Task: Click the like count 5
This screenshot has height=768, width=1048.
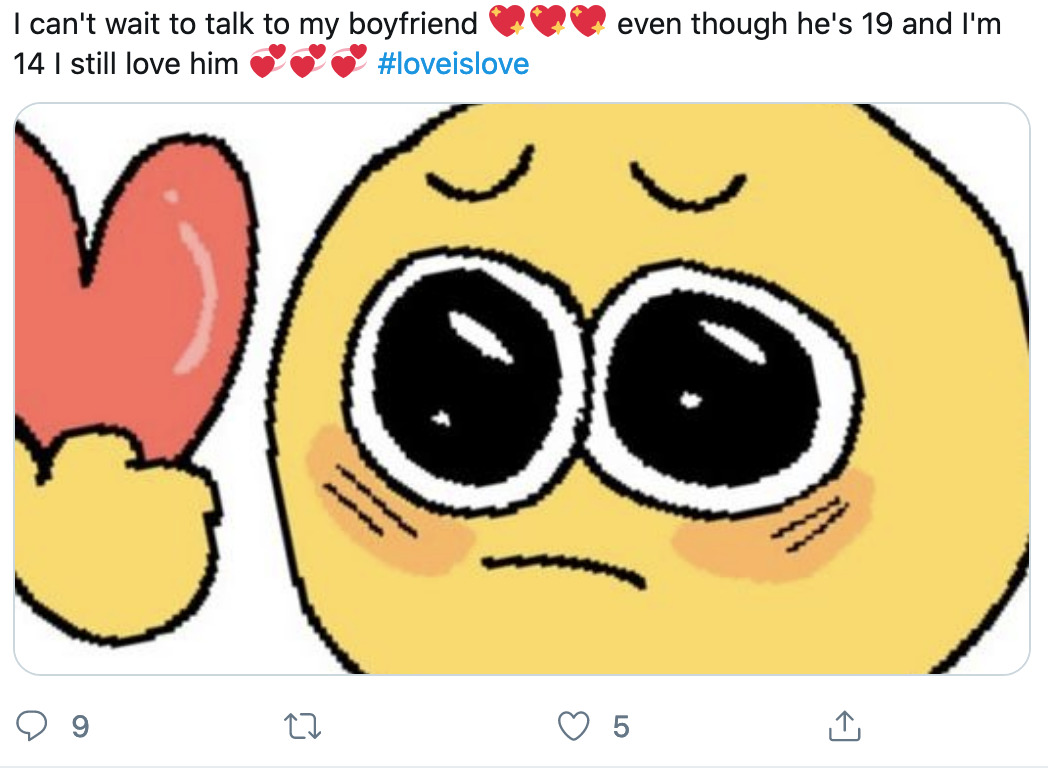Action: point(621,727)
